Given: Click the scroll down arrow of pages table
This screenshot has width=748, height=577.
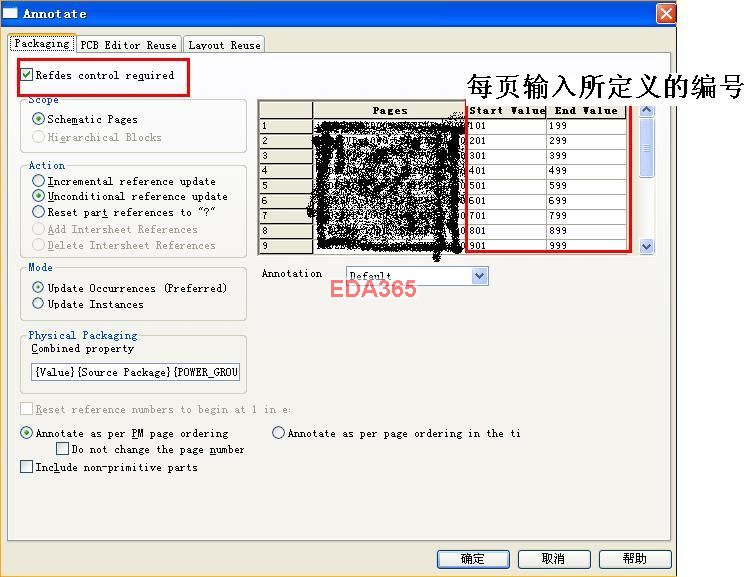Looking at the screenshot, I should (x=646, y=247).
